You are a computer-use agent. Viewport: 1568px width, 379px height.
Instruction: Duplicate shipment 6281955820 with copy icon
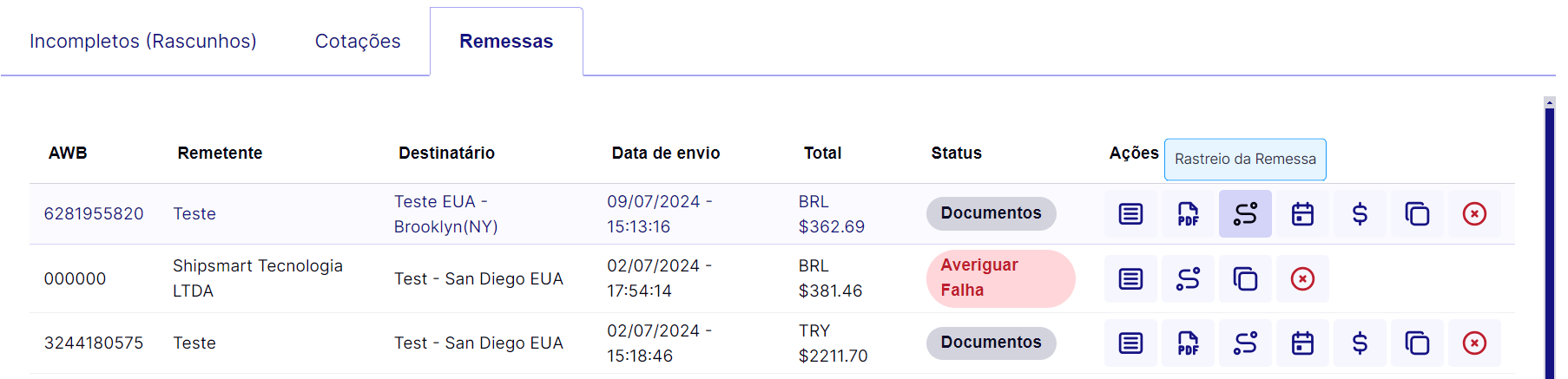1417,213
